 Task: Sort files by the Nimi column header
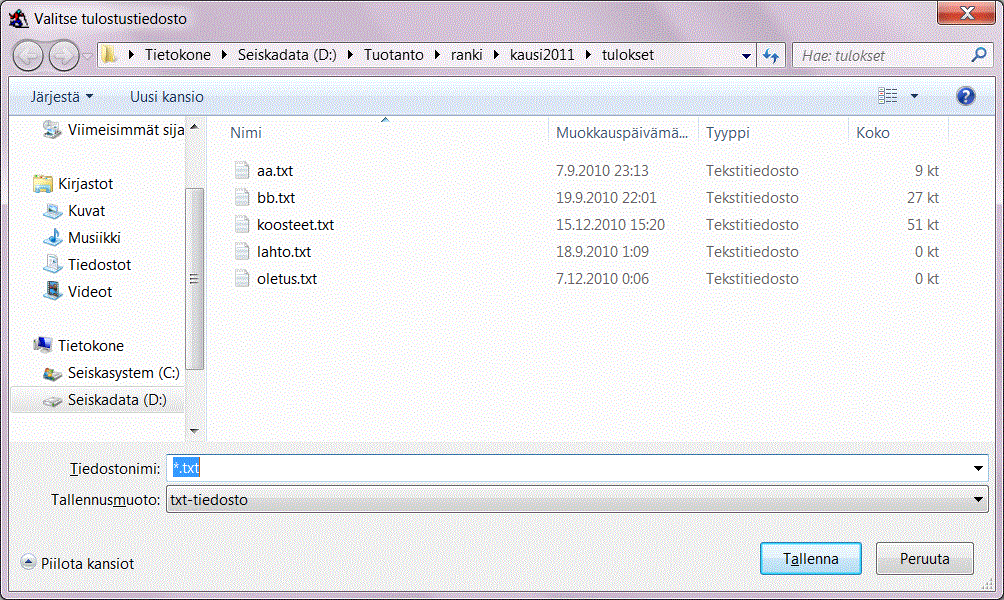(246, 132)
